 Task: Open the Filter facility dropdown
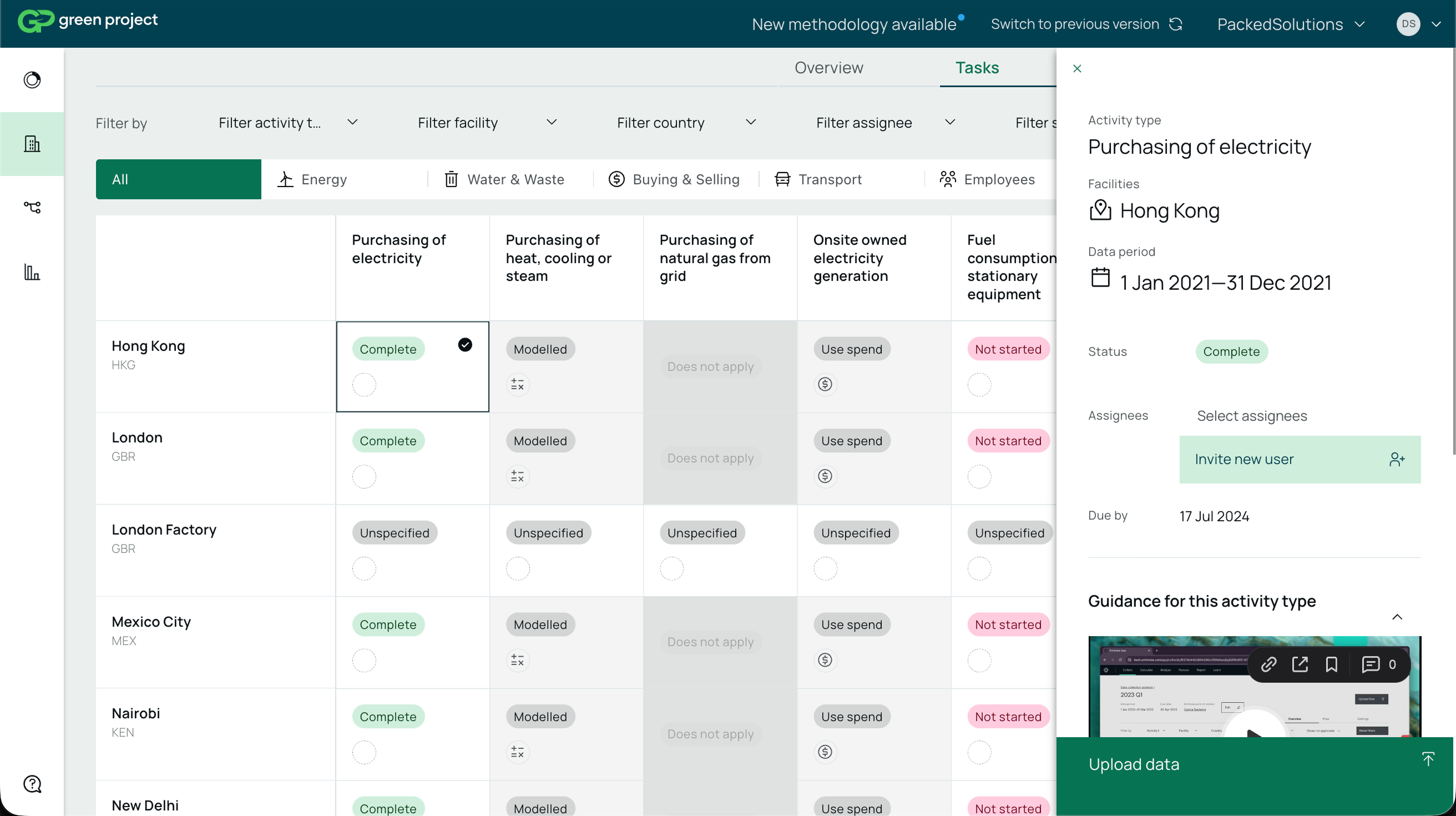pyautogui.click(x=487, y=123)
